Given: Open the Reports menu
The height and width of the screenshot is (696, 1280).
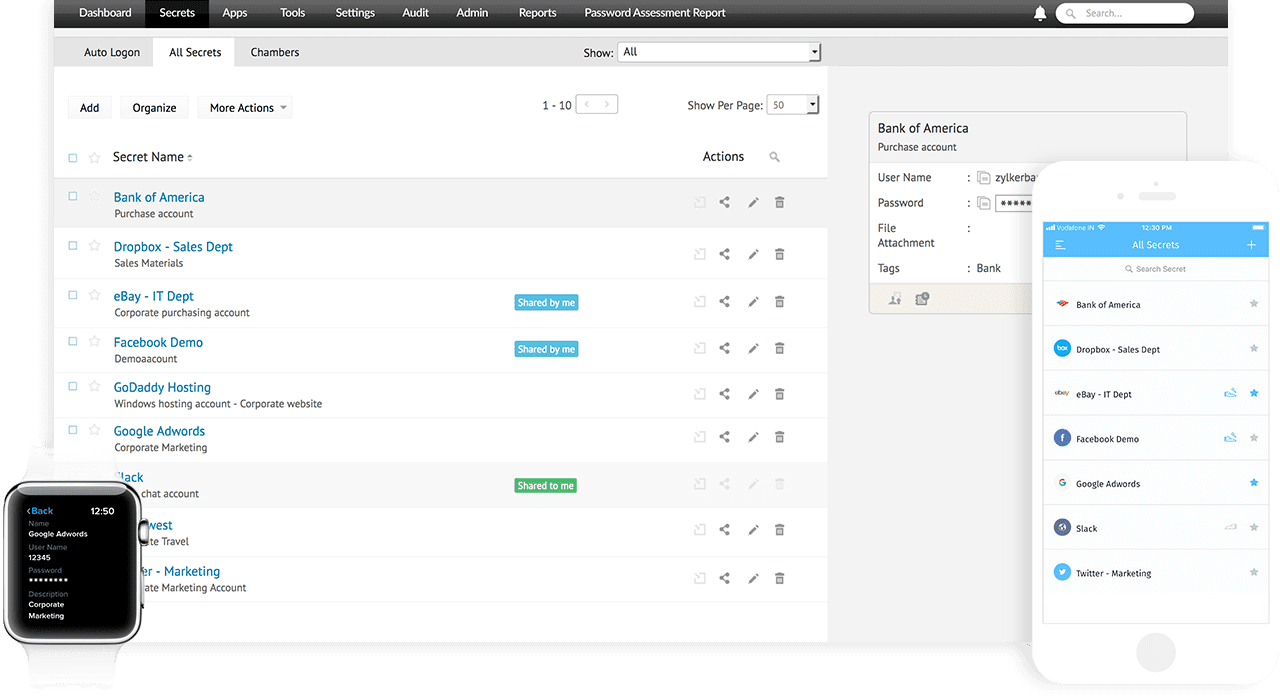Looking at the screenshot, I should (537, 13).
